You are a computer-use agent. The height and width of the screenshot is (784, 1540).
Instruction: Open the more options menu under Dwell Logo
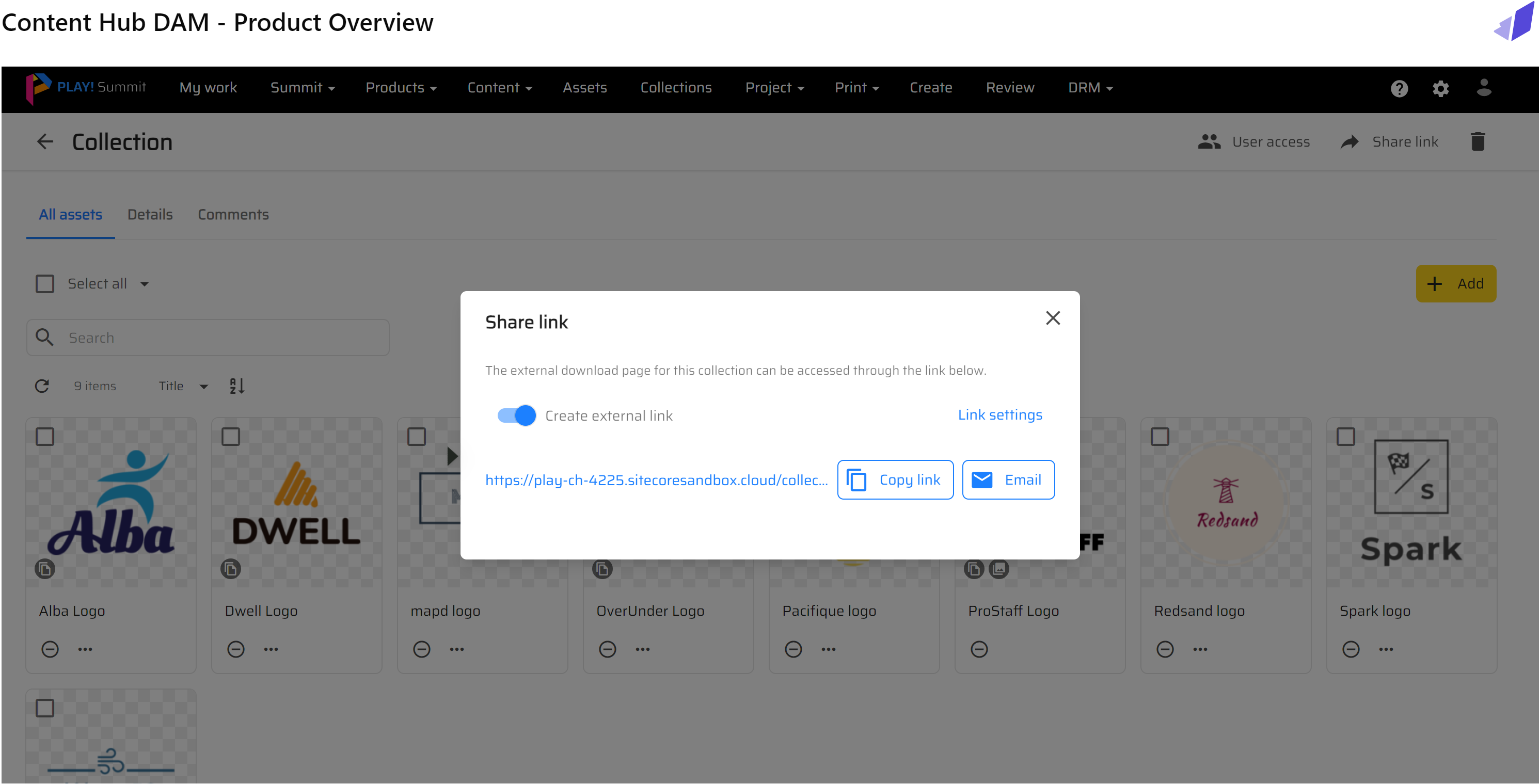[271, 649]
